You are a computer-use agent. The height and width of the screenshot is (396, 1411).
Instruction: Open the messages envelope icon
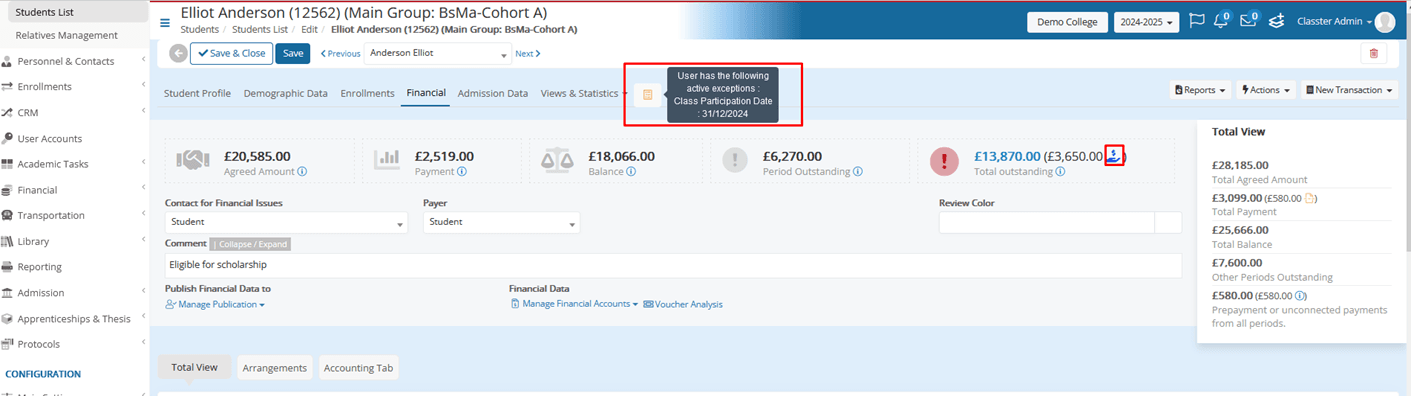tap(1247, 21)
